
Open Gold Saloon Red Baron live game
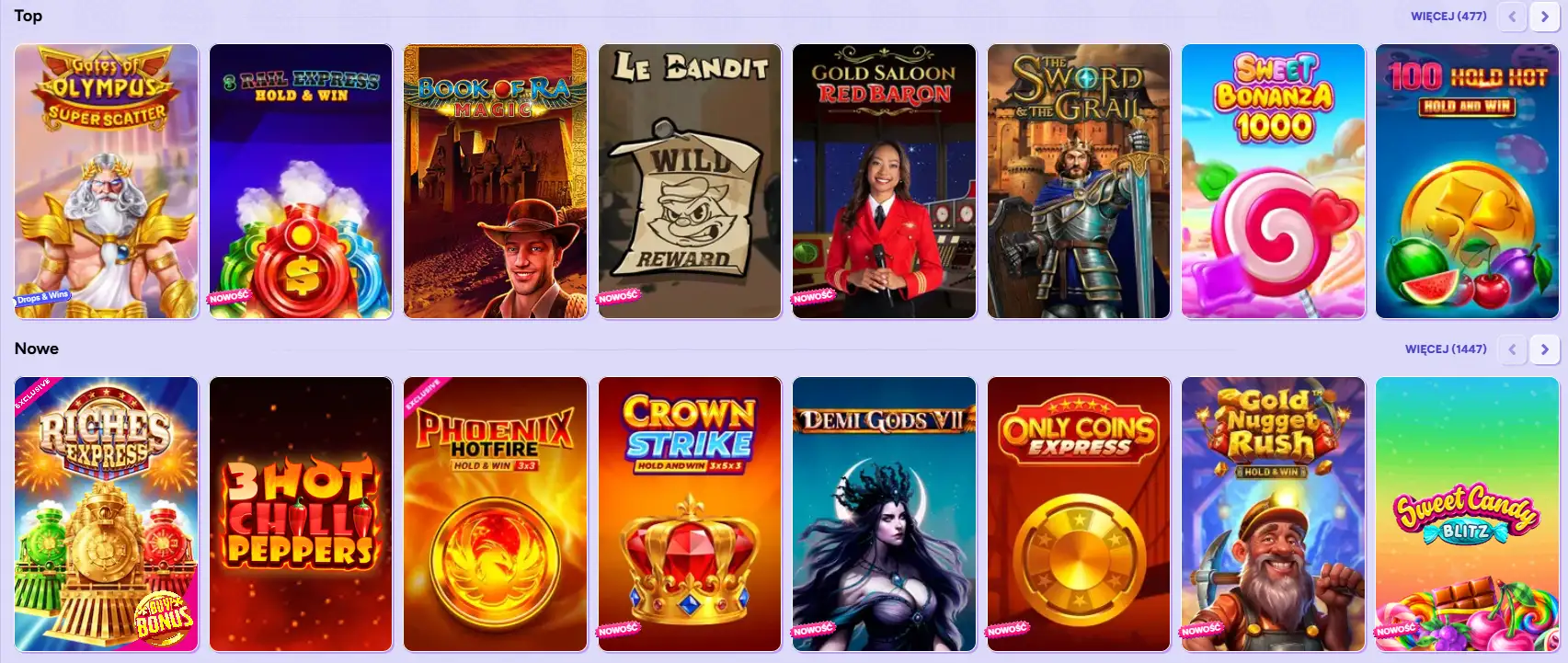[885, 181]
